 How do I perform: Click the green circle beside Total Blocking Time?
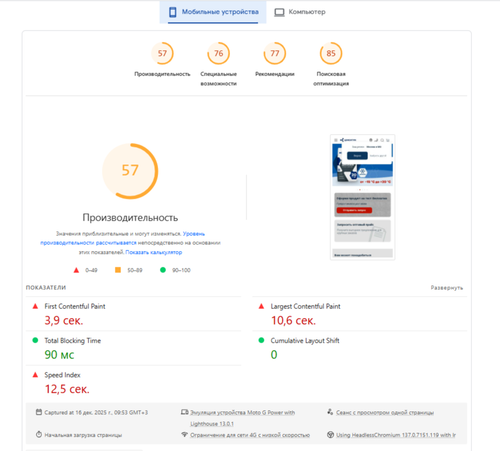coord(35,340)
